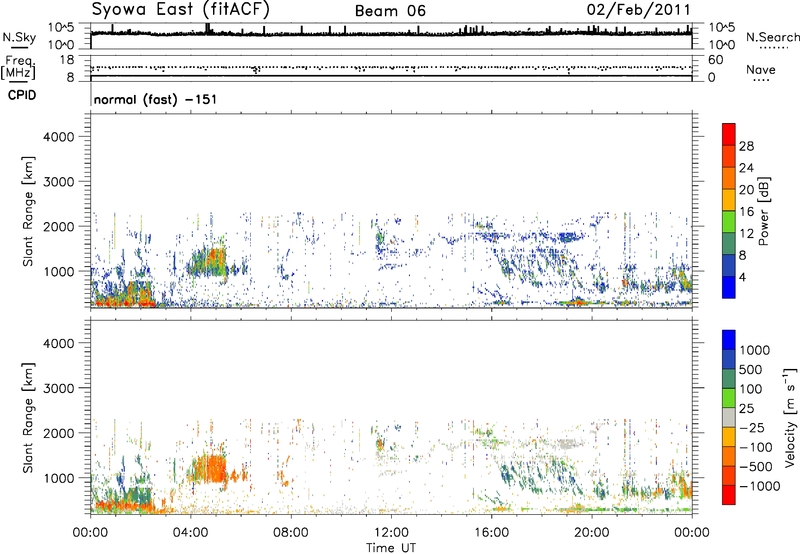
Task: Select the 'normal (fast) -151' mode text
Action: pos(155,99)
